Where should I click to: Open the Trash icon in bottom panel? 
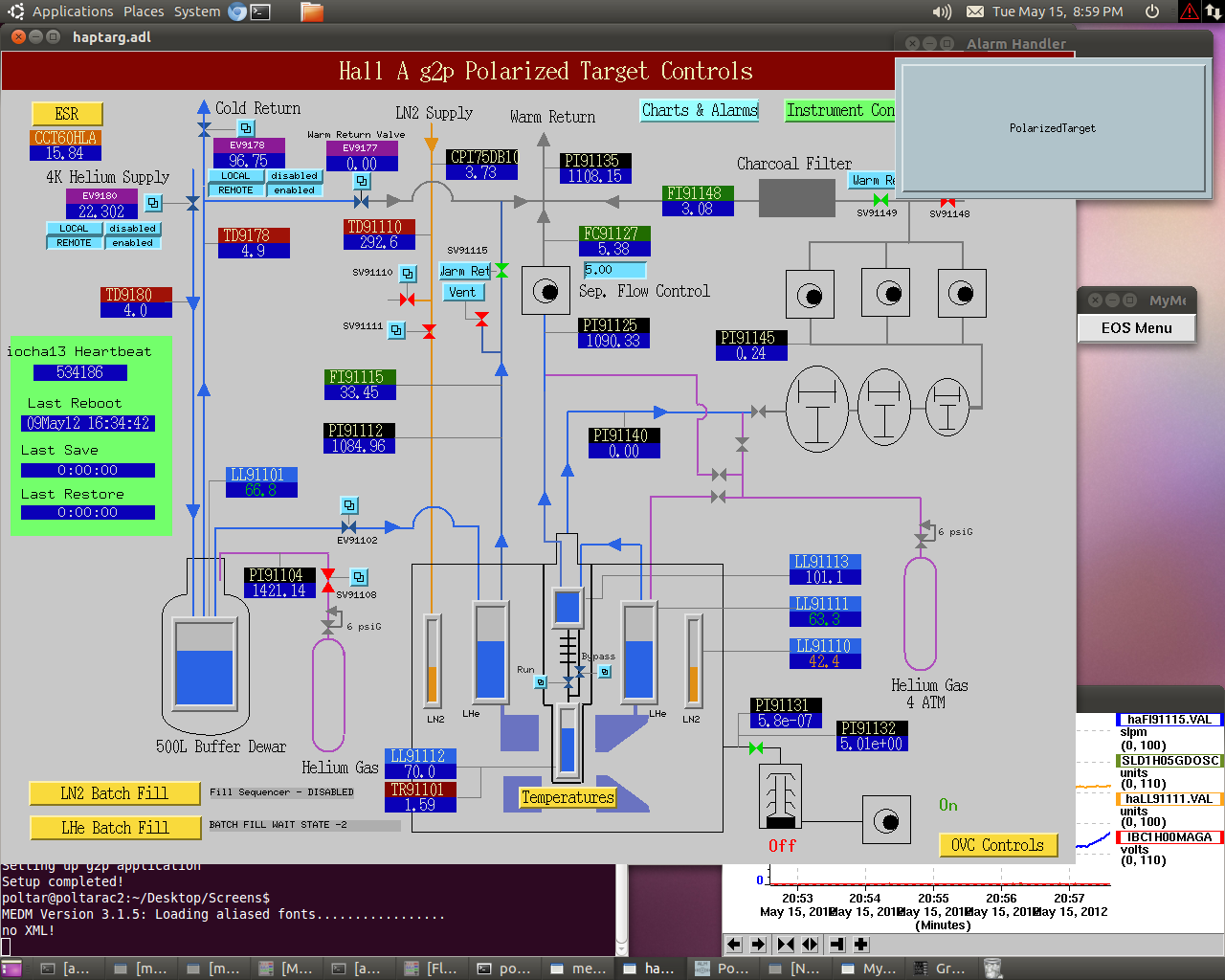click(x=992, y=969)
